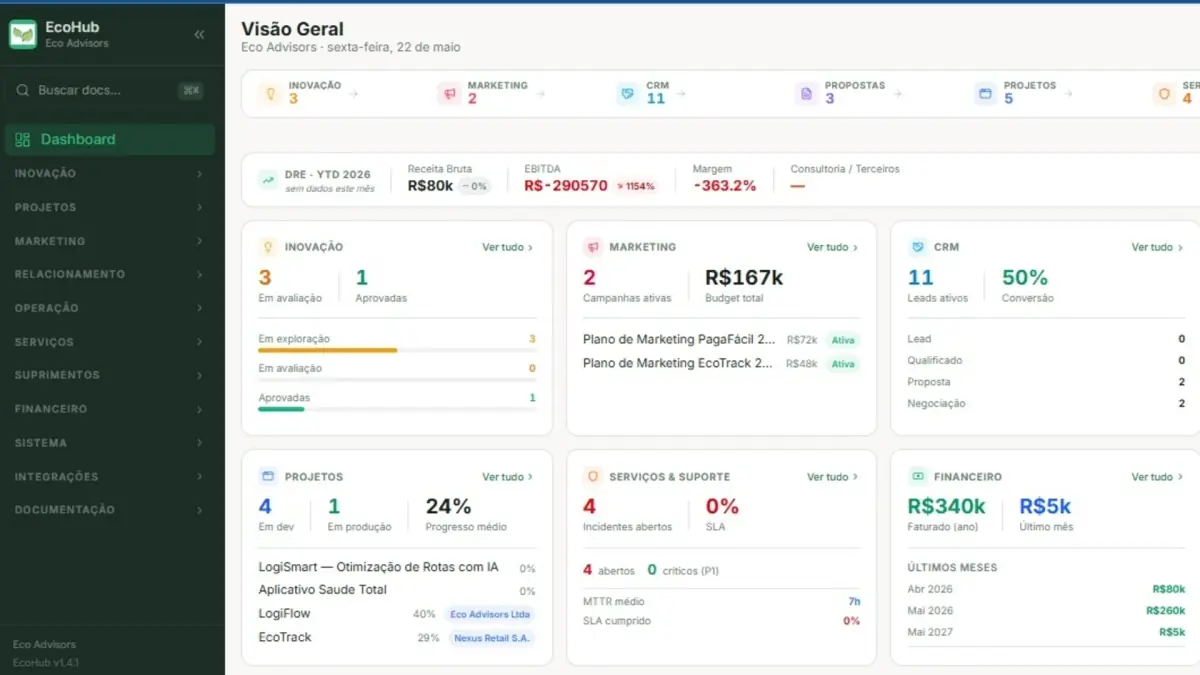This screenshot has height=675, width=1200.
Task: Click Receita Bruta value R$80k
Action: coord(430,186)
